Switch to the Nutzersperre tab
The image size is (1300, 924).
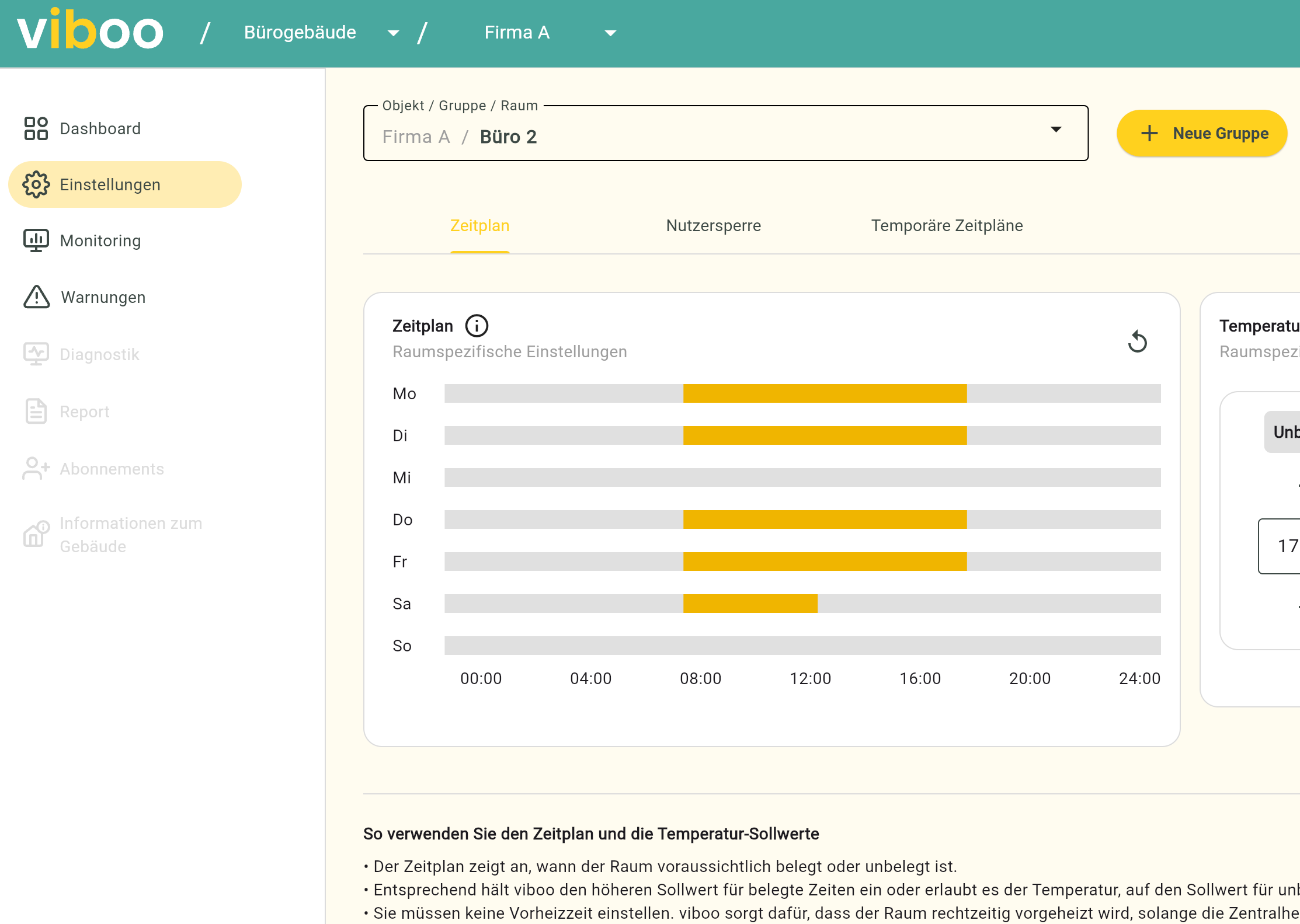(713, 226)
